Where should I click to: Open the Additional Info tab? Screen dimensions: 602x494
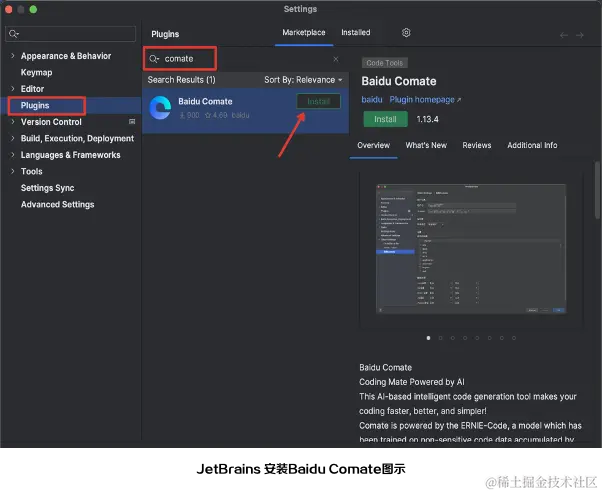(532, 145)
